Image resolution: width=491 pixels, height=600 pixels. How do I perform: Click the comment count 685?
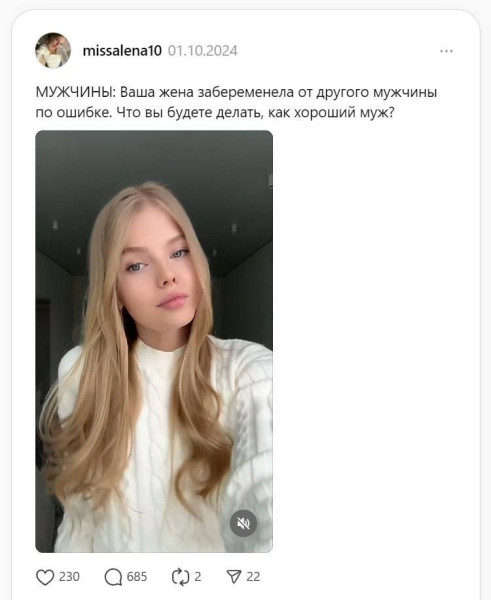tap(137, 577)
